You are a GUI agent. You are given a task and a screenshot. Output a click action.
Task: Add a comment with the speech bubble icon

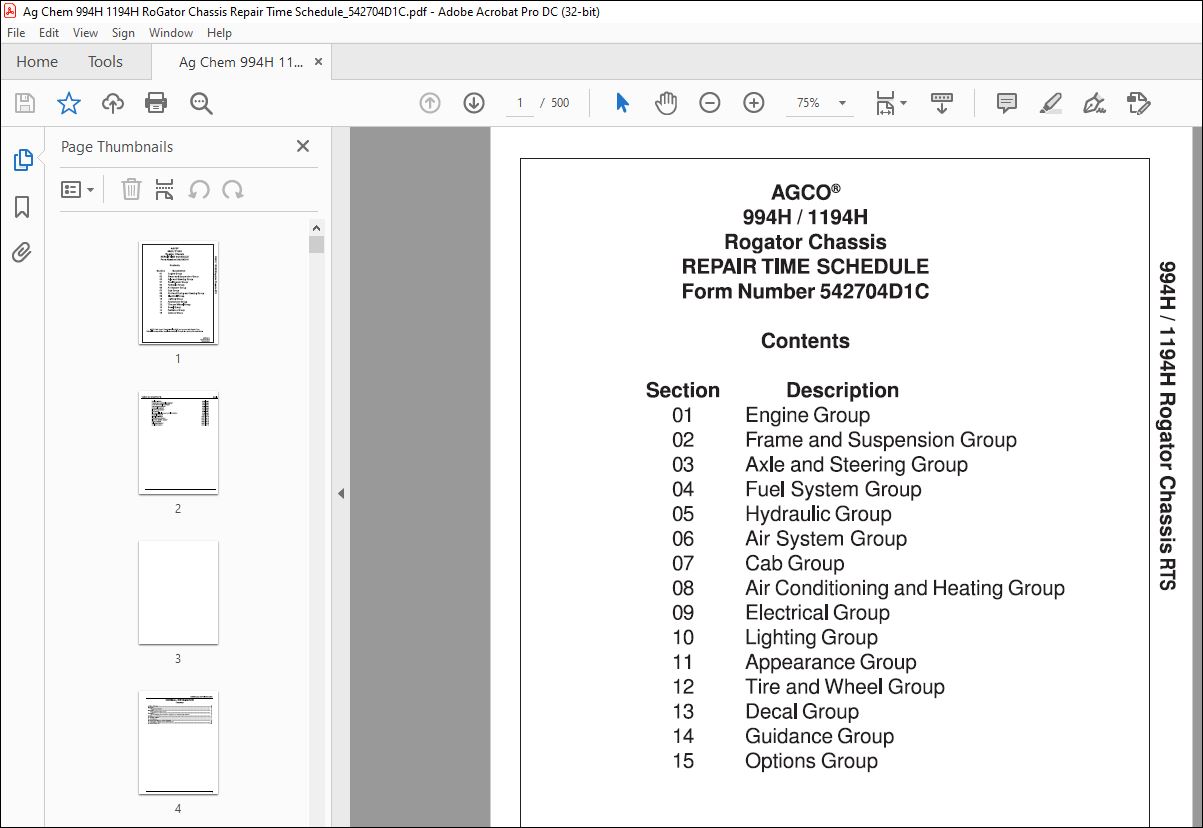pyautogui.click(x=1007, y=103)
